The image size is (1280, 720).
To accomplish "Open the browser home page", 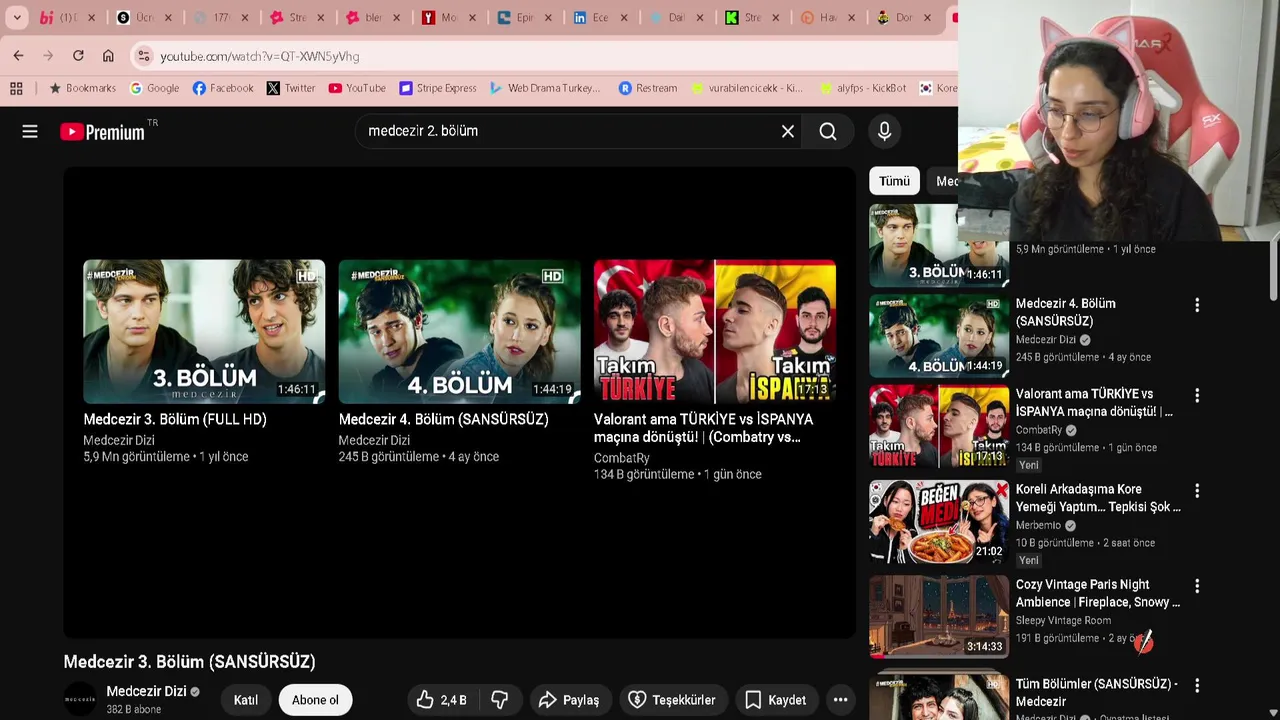I will coord(108,56).
